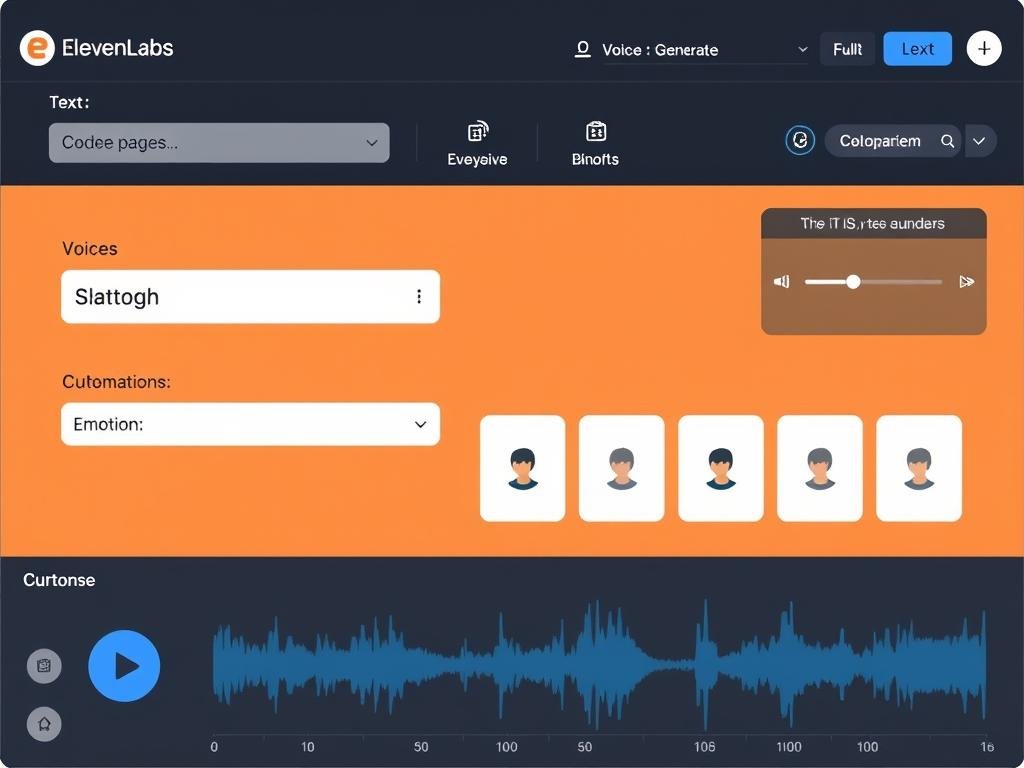Open the save icon below the Curtonse heading
Screen dimensions: 1024x768
click(44, 666)
